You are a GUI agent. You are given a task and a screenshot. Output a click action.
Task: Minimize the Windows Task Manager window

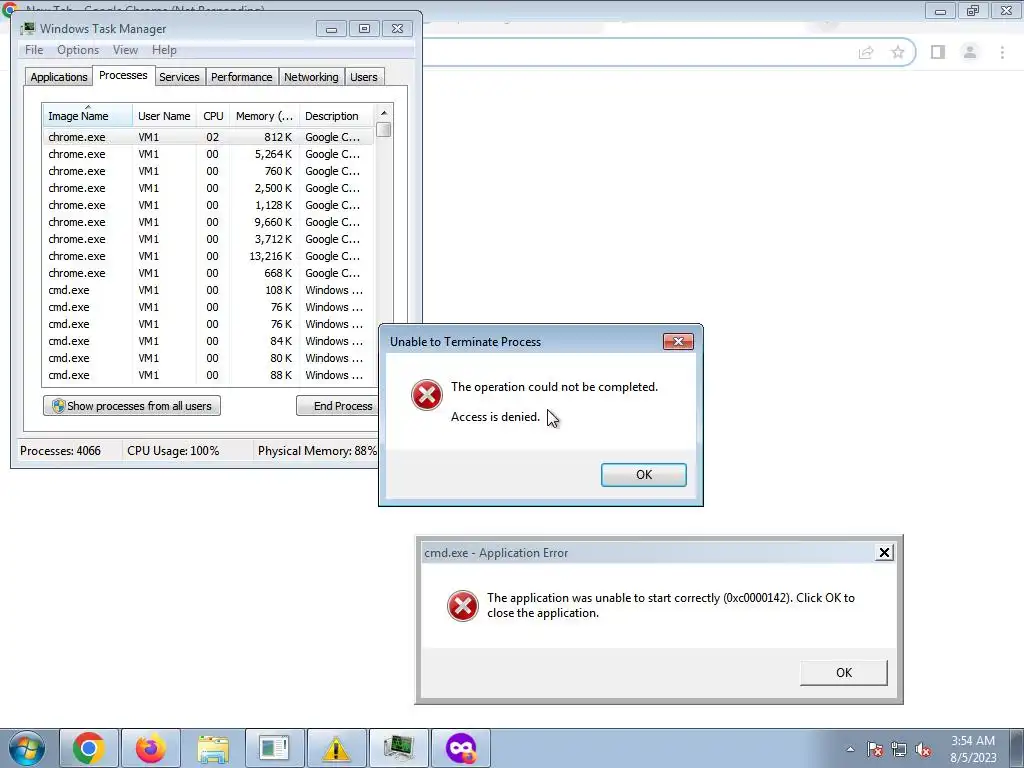pyautogui.click(x=331, y=29)
